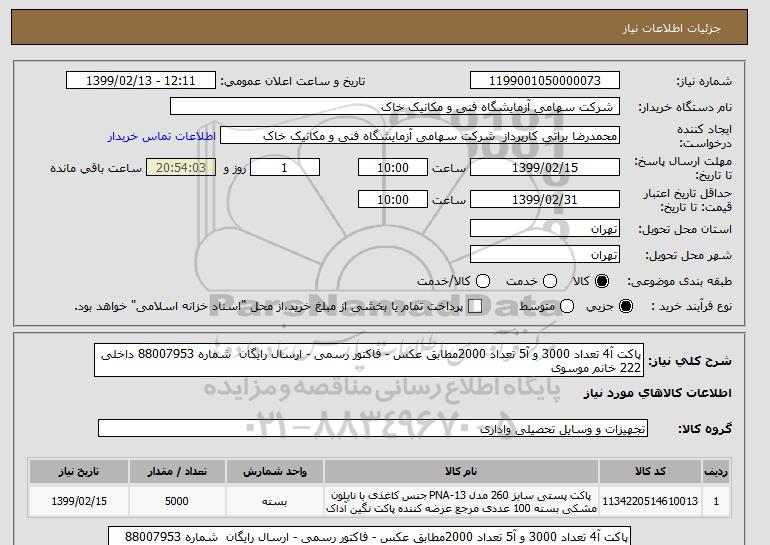Select the متوسط purchase type radio

pos(567,306)
